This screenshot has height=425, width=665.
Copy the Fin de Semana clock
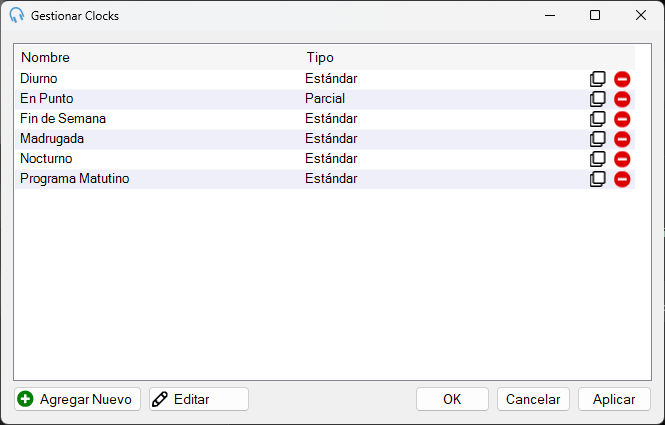(x=598, y=119)
